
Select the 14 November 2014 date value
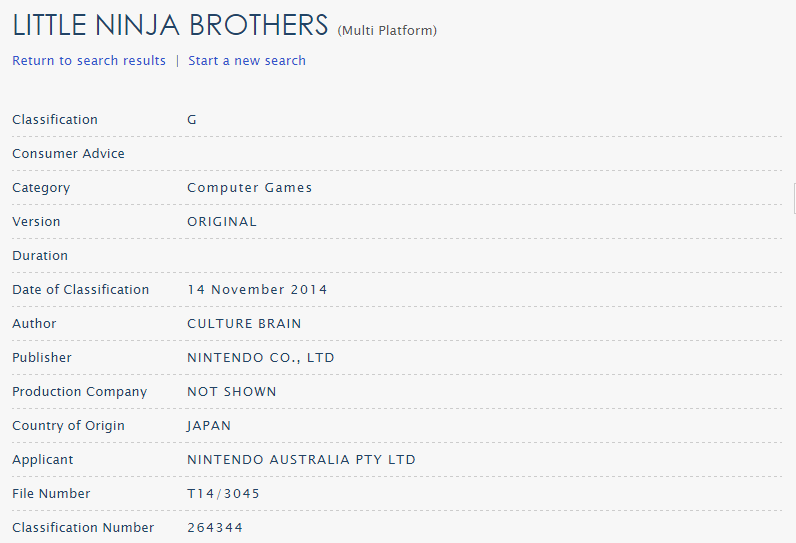[x=257, y=290]
